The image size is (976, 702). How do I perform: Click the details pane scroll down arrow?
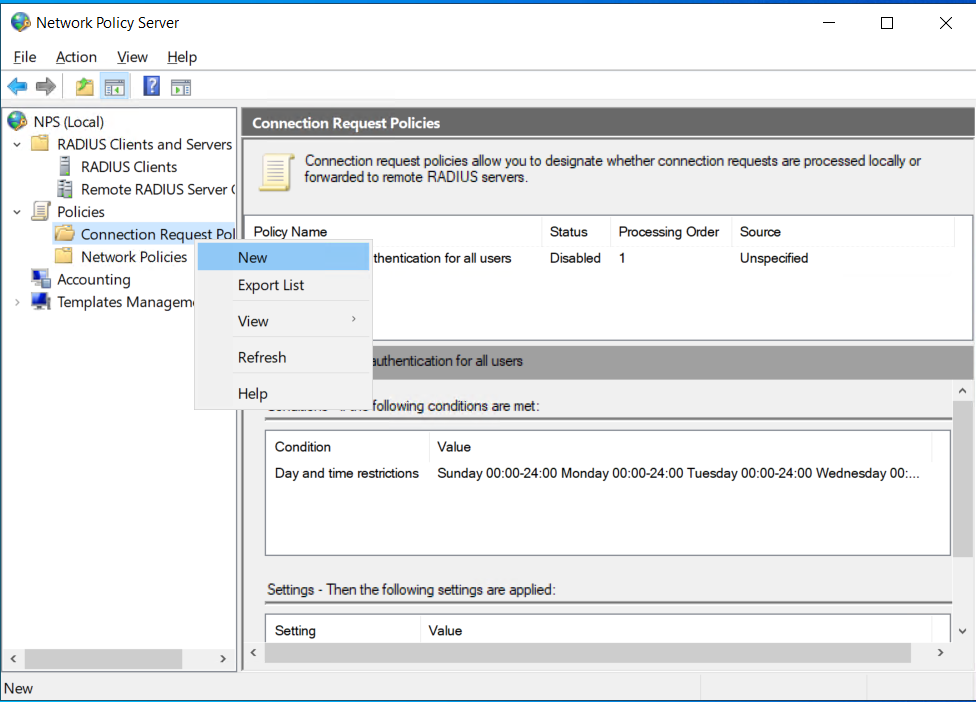click(x=962, y=631)
